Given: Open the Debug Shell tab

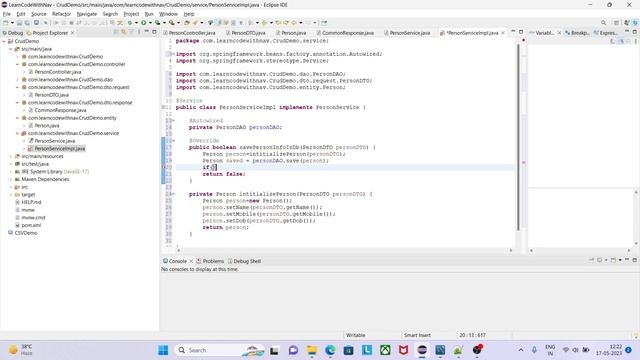Looking at the screenshot, I should click(x=244, y=261).
